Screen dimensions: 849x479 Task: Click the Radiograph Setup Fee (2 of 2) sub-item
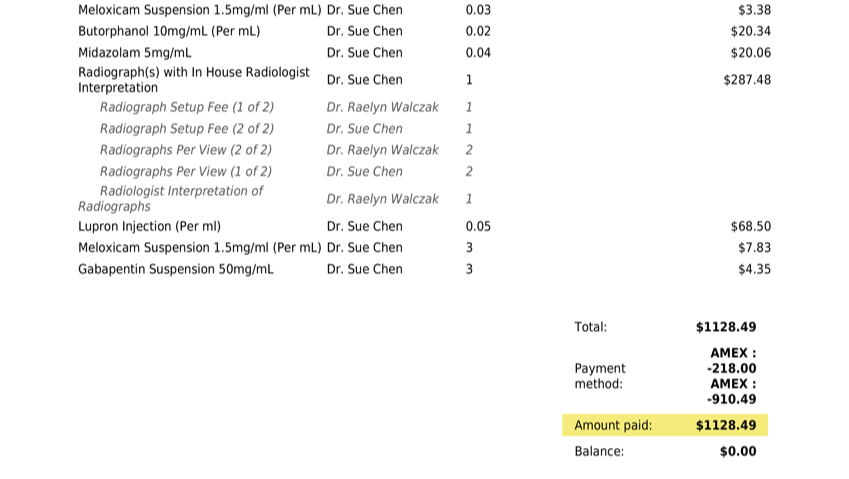coord(187,129)
